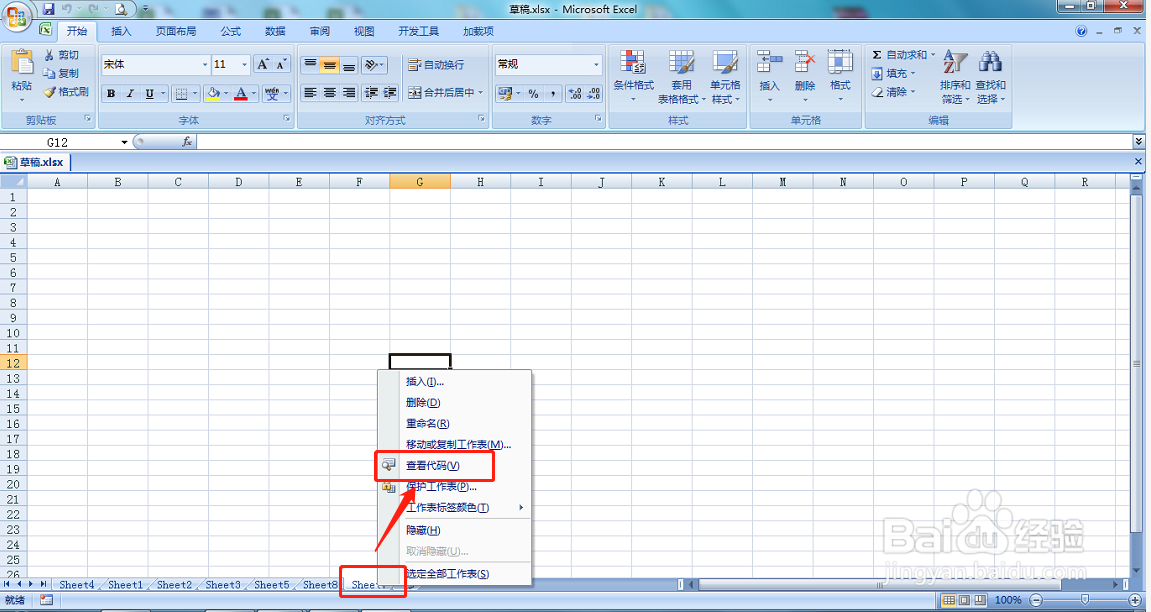Open Merge & Center (合并后居中) dropdown arrow
Image resolution: width=1151 pixels, height=612 pixels.
tap(481, 92)
